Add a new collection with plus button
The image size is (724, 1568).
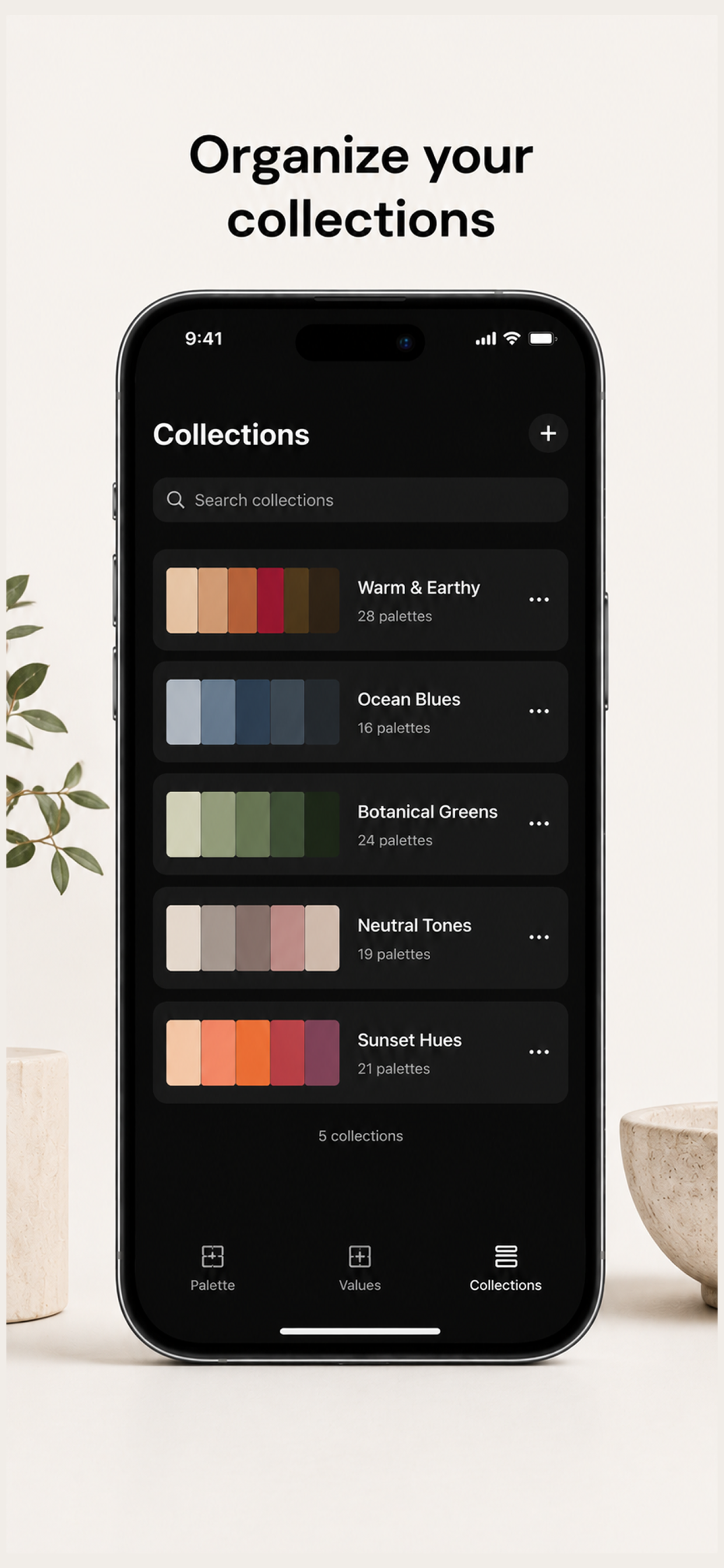click(x=547, y=433)
